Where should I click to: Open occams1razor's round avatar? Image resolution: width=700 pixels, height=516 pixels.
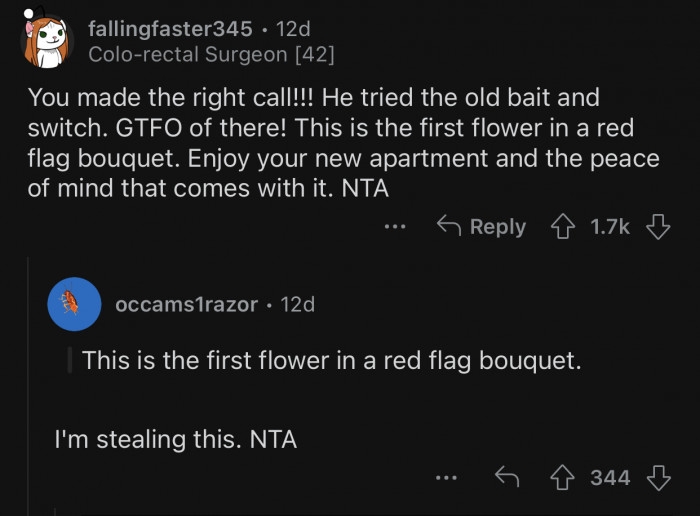click(x=74, y=304)
